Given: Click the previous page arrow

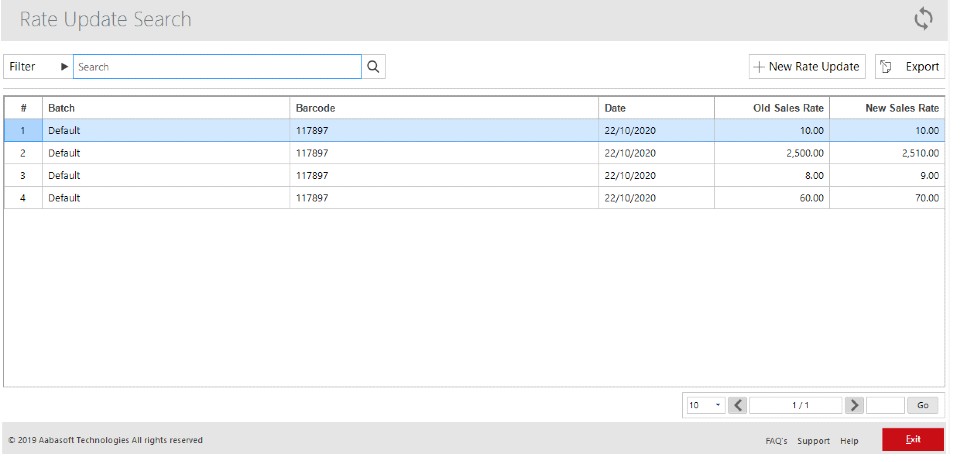Looking at the screenshot, I should click(738, 405).
